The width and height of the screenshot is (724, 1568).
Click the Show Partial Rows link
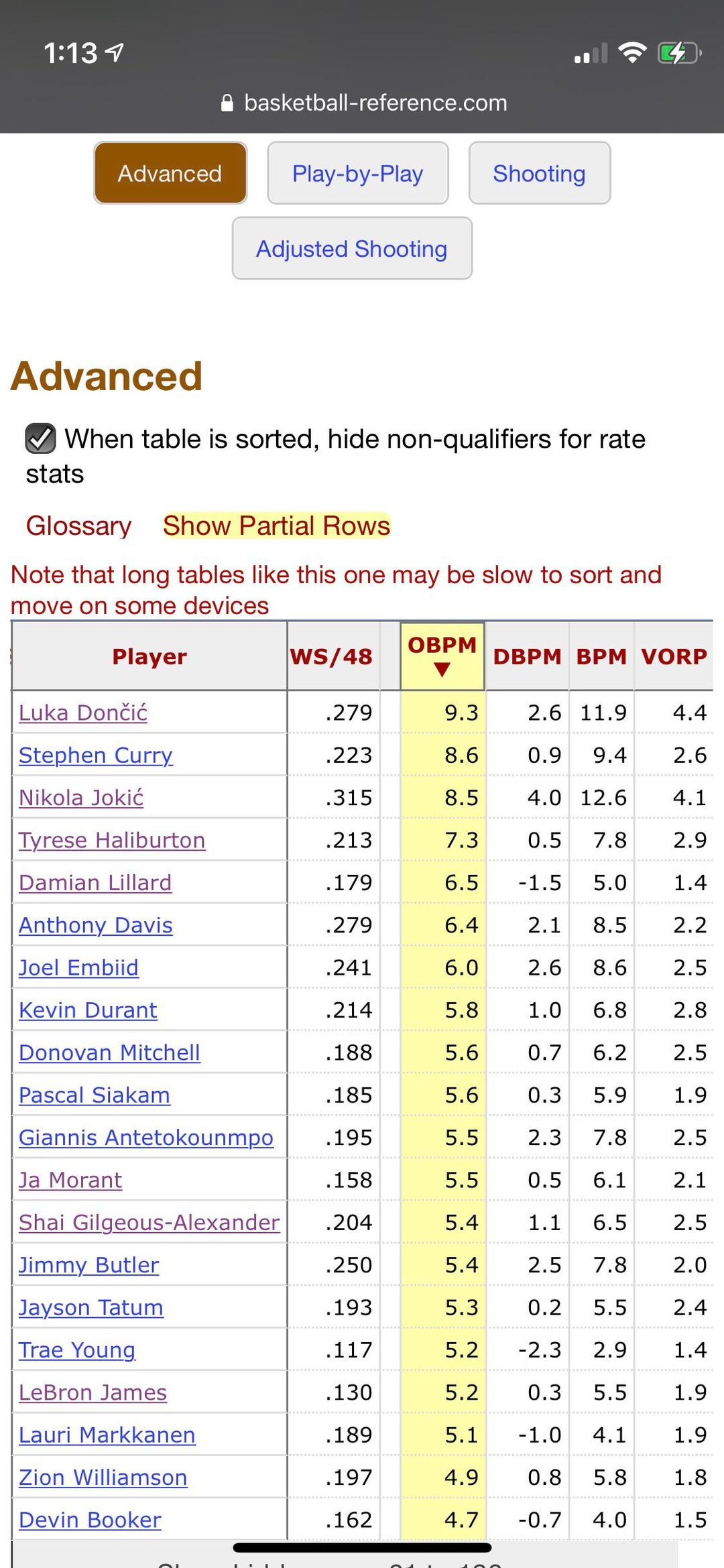point(276,526)
